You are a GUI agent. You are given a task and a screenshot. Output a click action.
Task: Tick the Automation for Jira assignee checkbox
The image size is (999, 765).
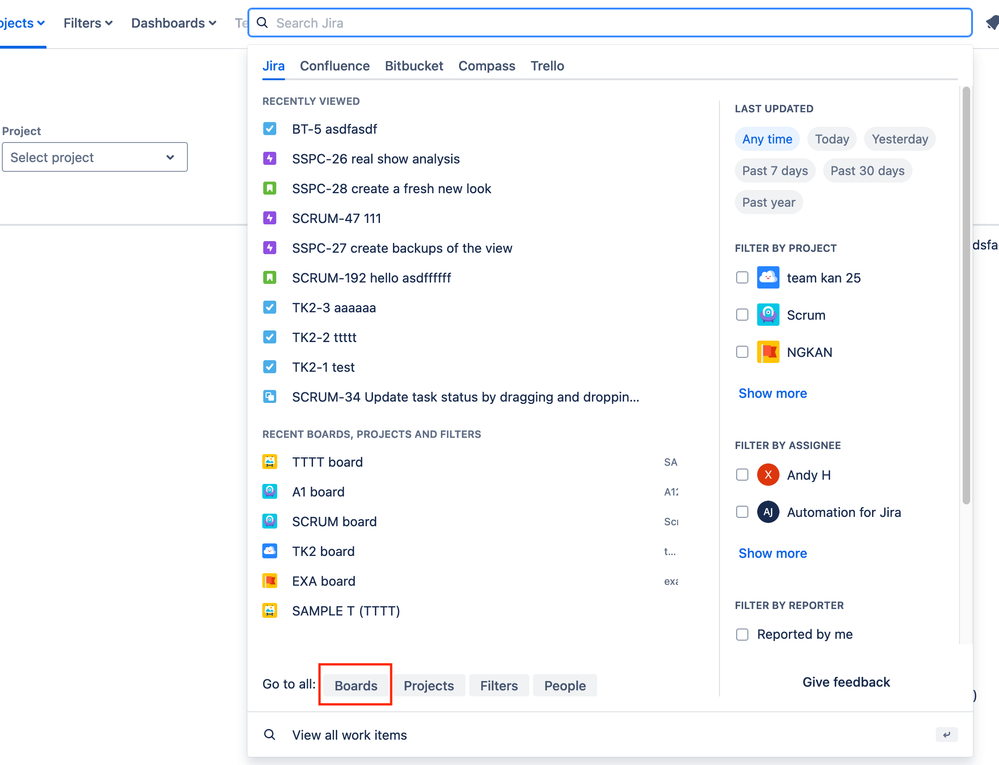tap(742, 512)
